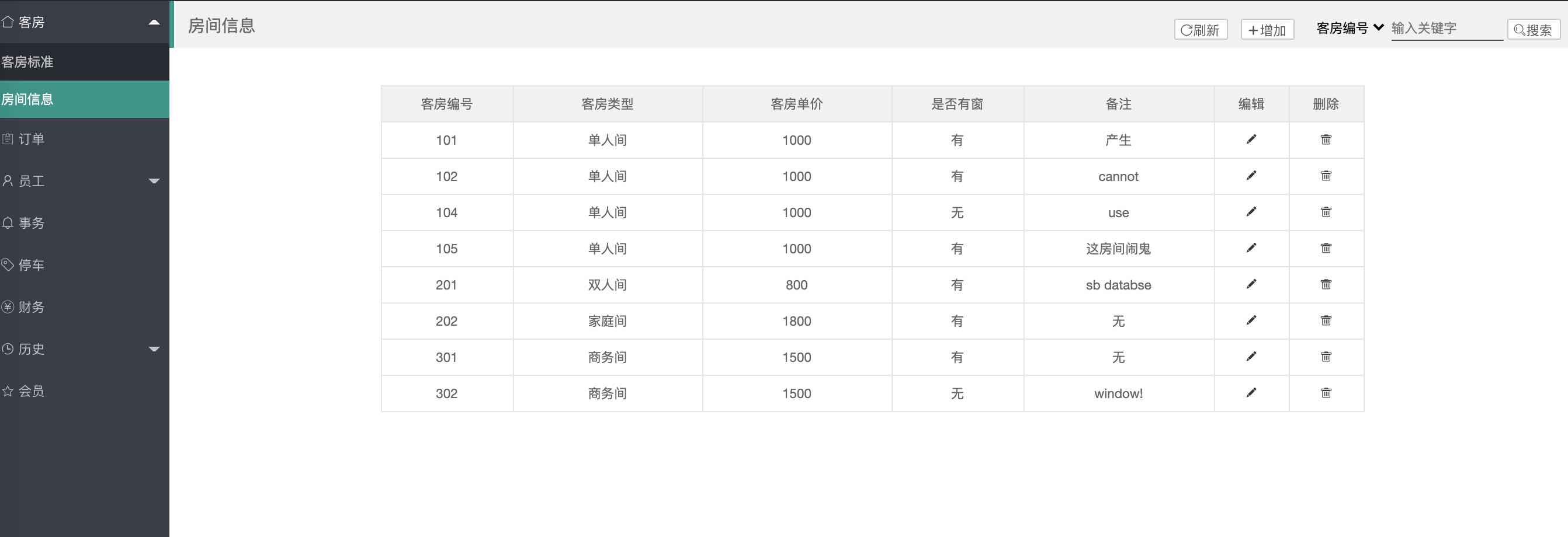The image size is (1568, 537).
Task: Open the 会员 sidebar menu
Action: (85, 391)
